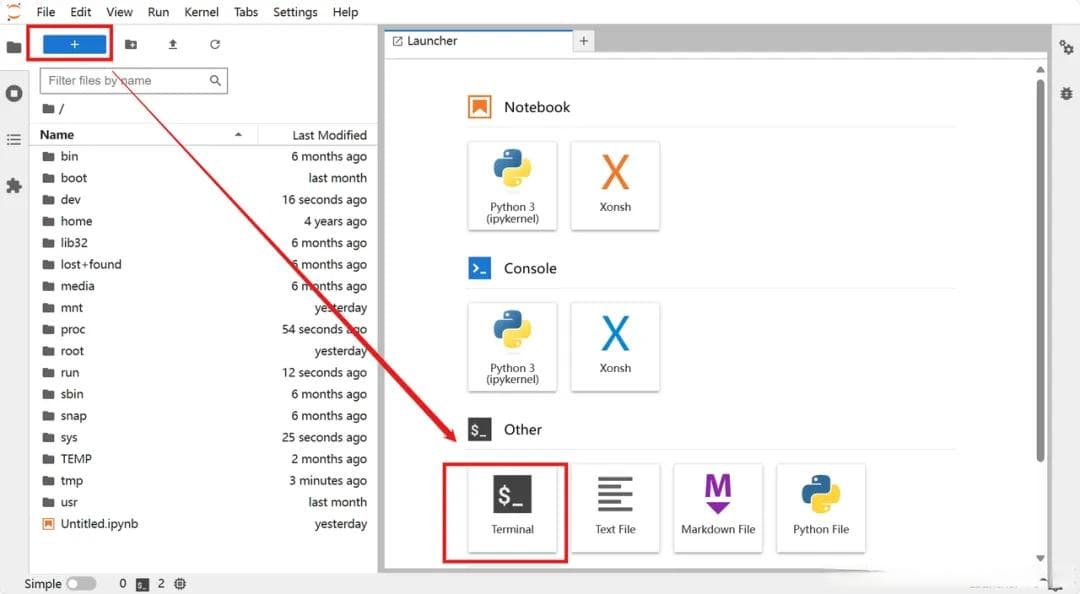Screen dimensions: 1080x594
Task: Click the launcher scroll up arrow
Action: coord(1040,70)
